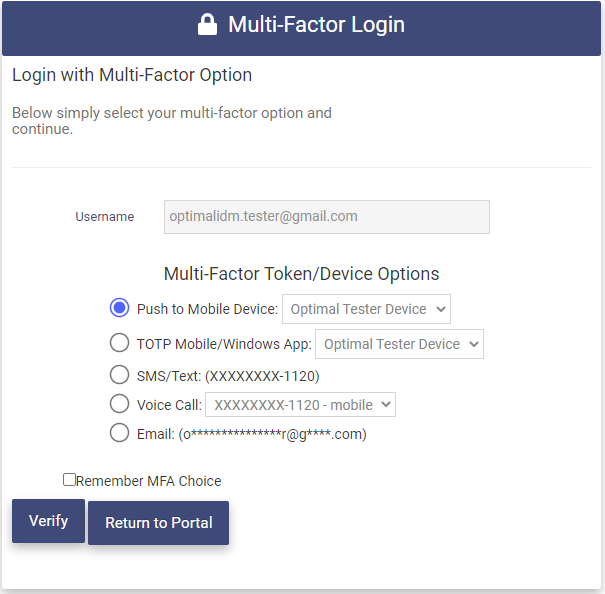605x594 pixels.
Task: Click Return to Portal button
Action: pyautogui.click(x=158, y=523)
